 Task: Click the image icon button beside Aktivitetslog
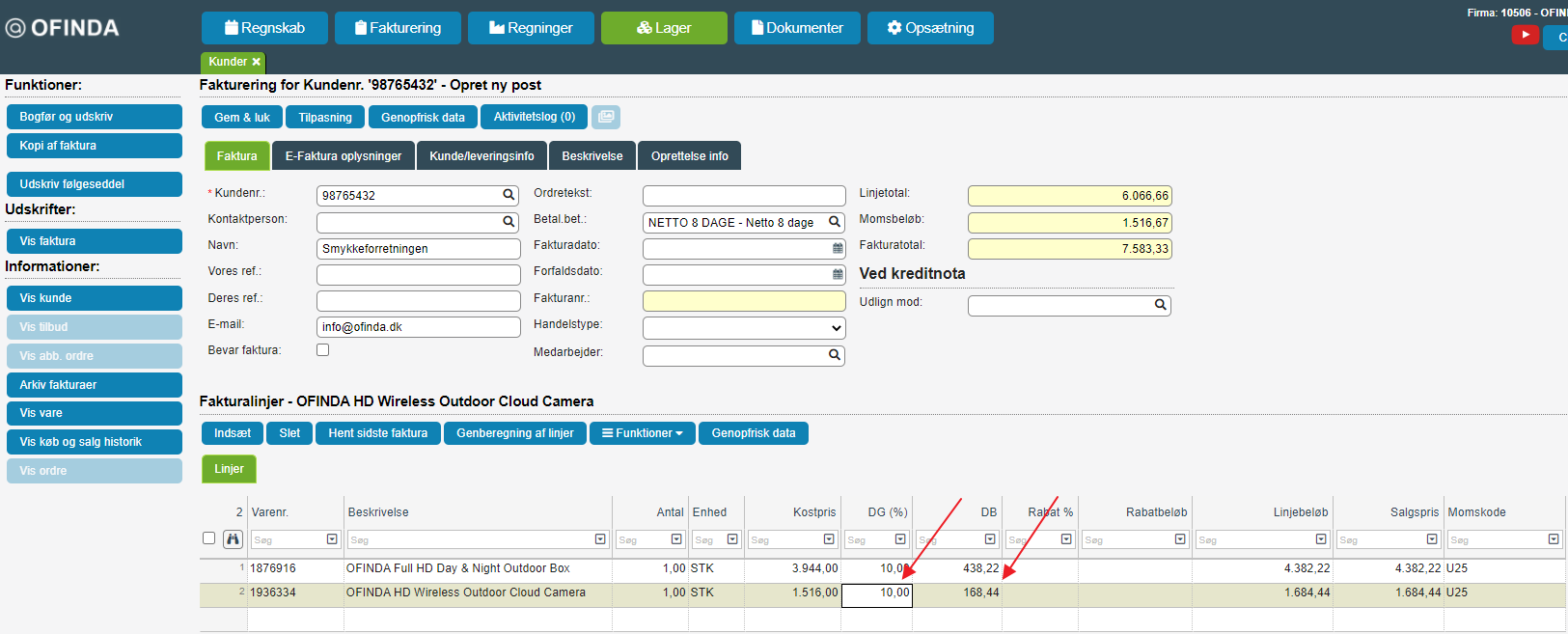(x=606, y=117)
